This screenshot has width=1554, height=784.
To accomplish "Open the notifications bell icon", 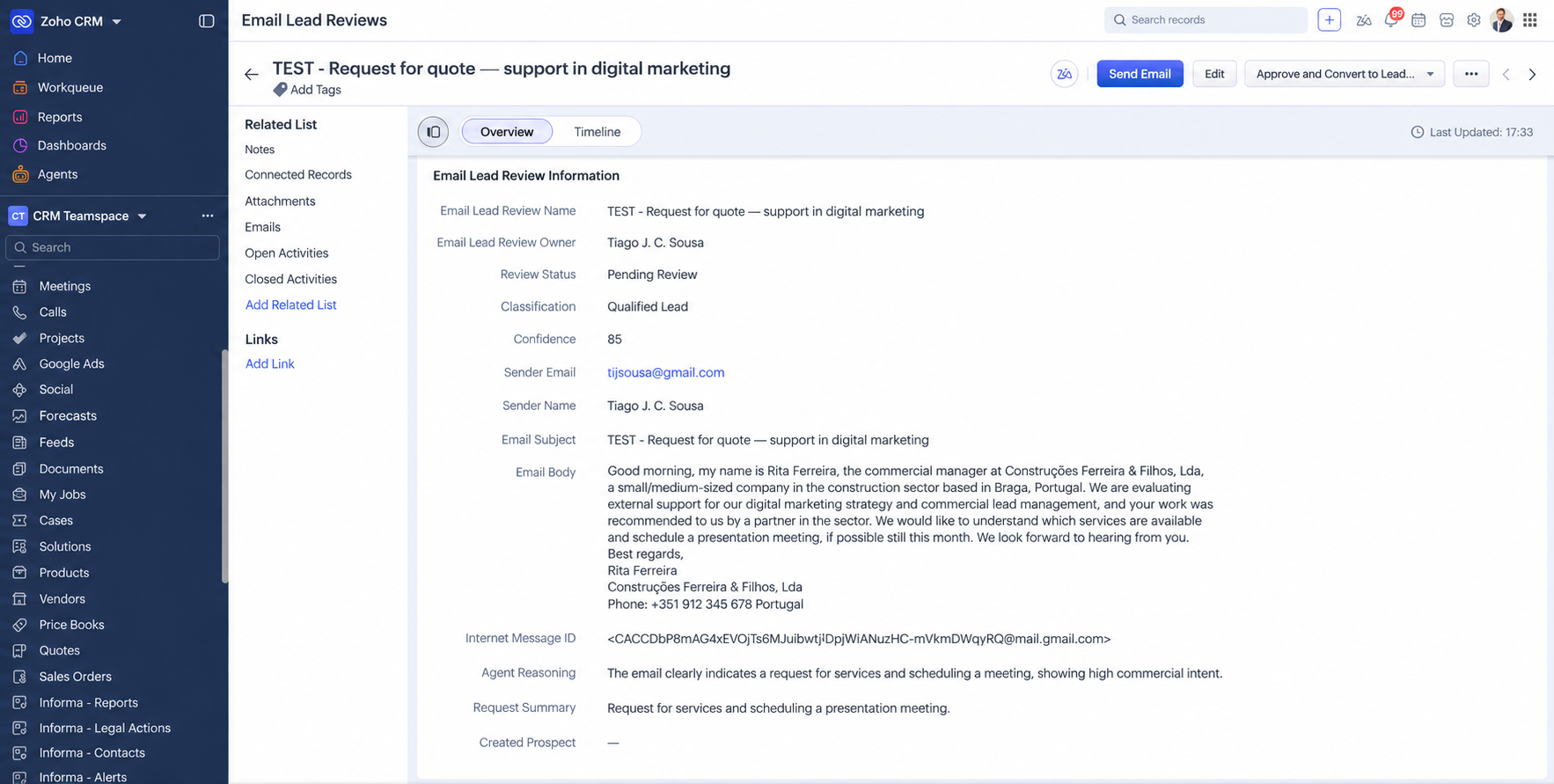I will (x=1391, y=19).
